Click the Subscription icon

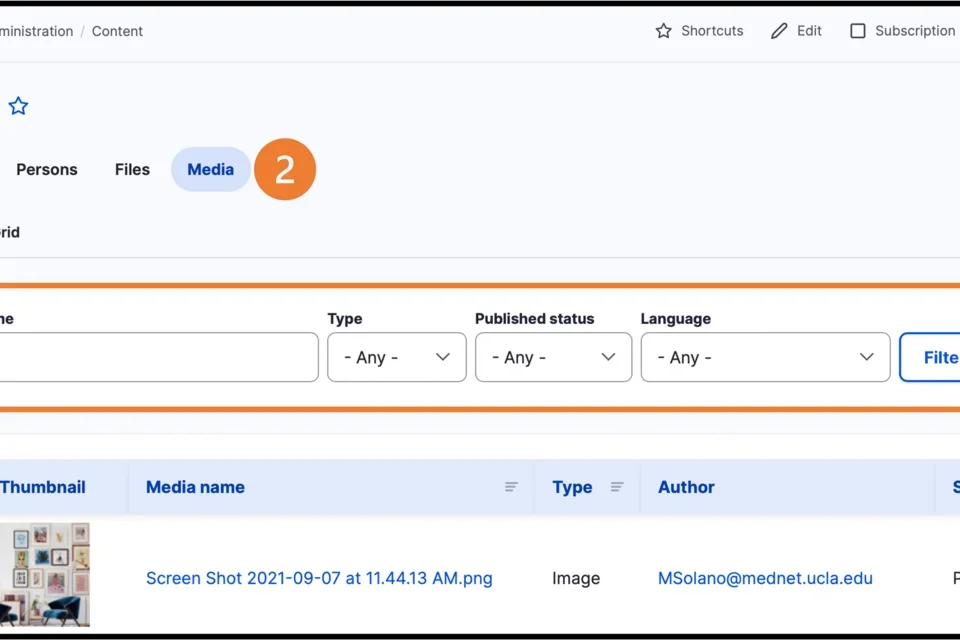click(x=858, y=31)
